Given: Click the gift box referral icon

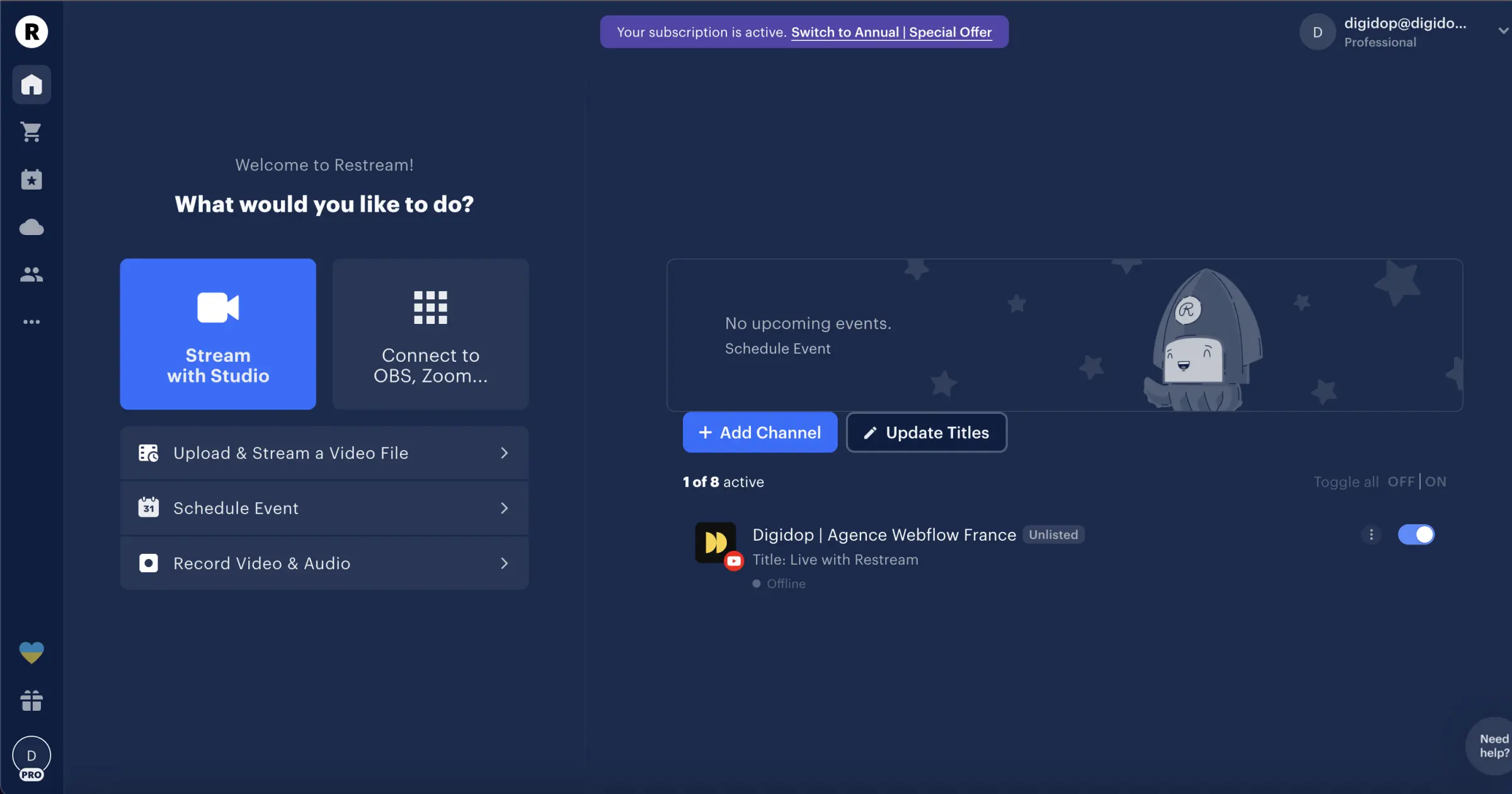Looking at the screenshot, I should (x=31, y=700).
